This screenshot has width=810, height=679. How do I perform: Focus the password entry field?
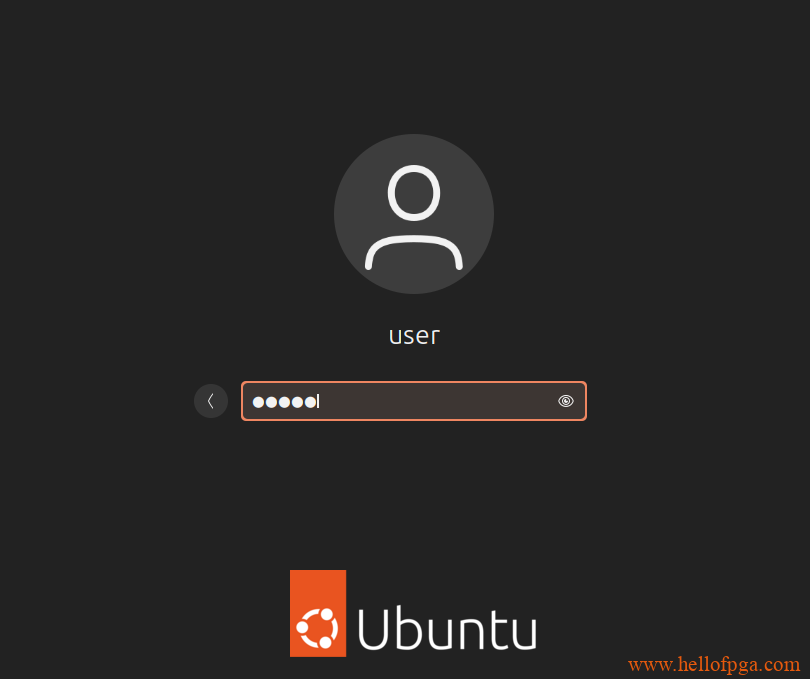[x=414, y=401]
